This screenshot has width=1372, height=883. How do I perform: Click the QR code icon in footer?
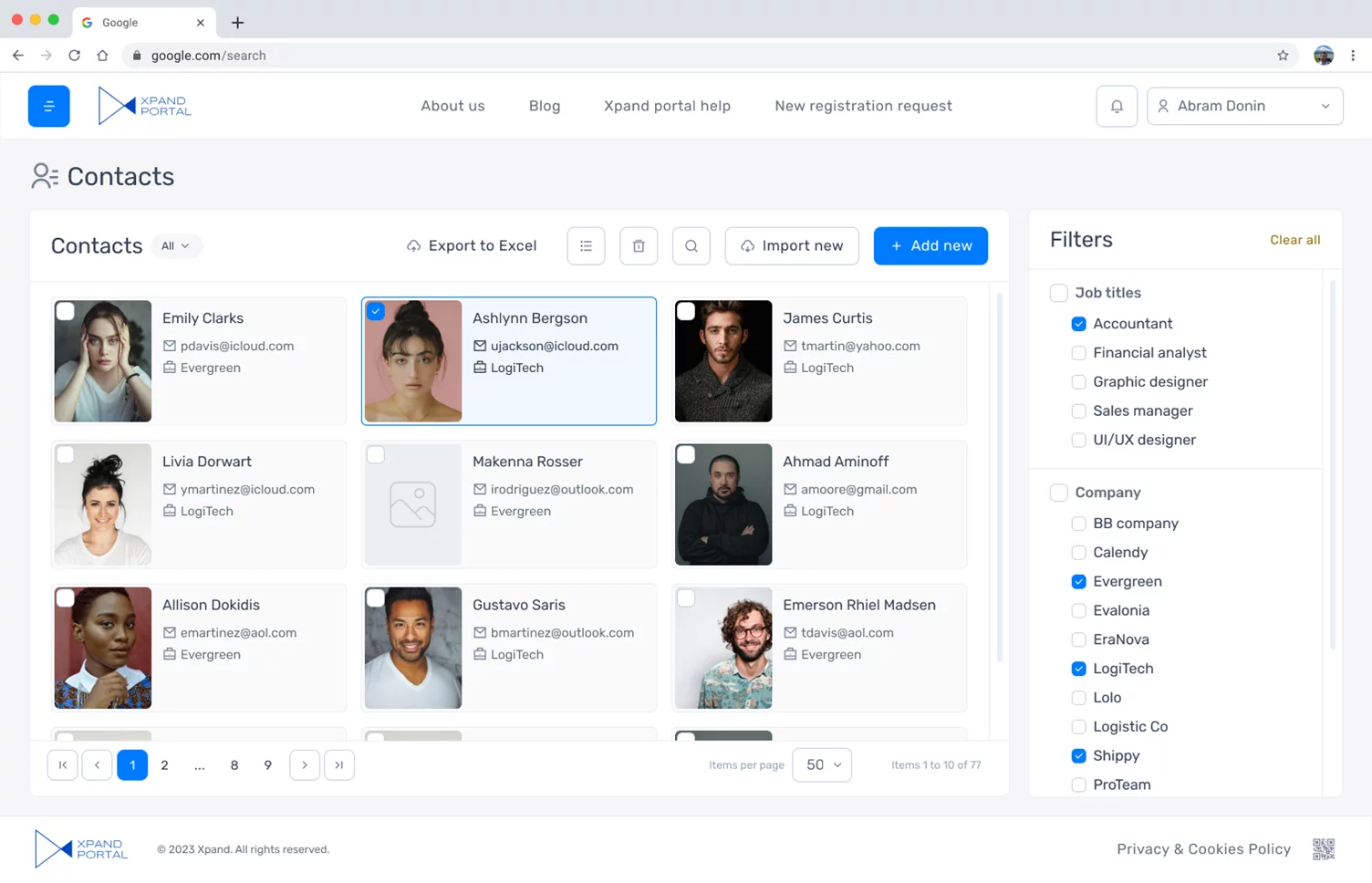coord(1323,849)
